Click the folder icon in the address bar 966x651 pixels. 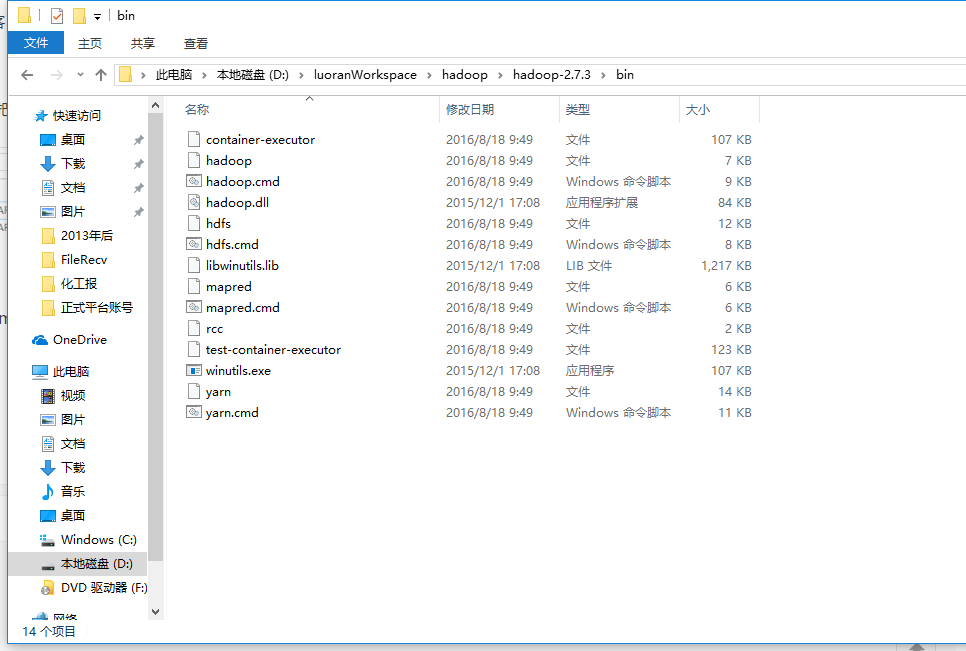pyautogui.click(x=124, y=74)
